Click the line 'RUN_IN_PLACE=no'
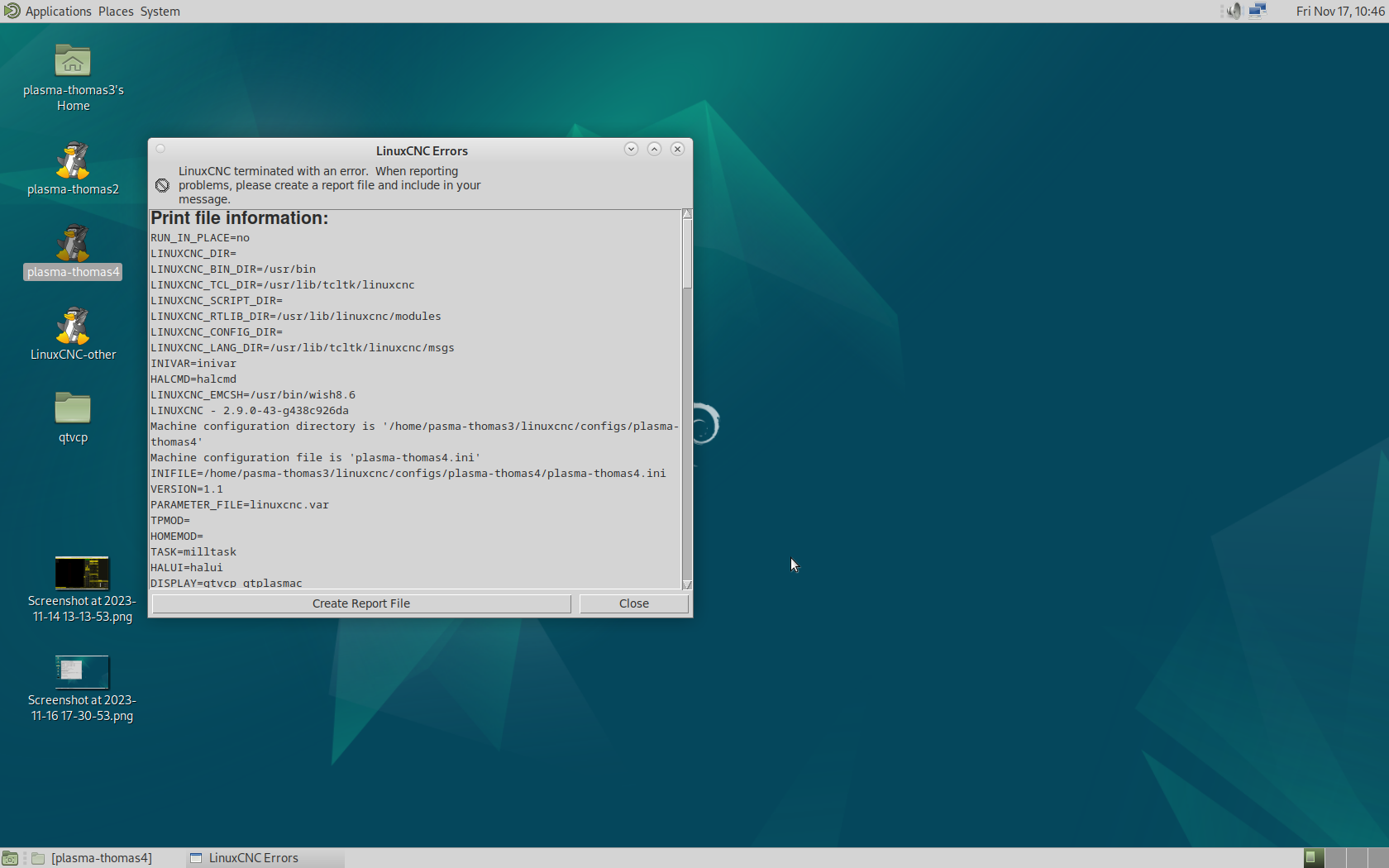Image resolution: width=1389 pixels, height=868 pixels. 200,238
